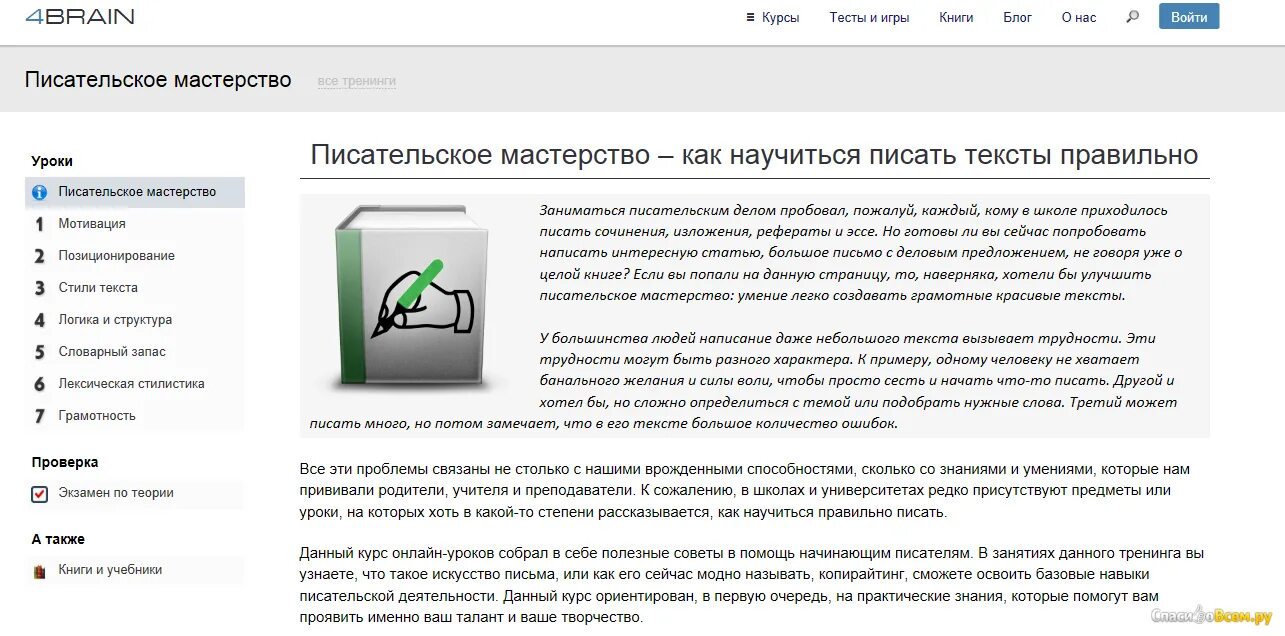Open the О нас page
This screenshot has width=1285, height=636.
point(1079,17)
